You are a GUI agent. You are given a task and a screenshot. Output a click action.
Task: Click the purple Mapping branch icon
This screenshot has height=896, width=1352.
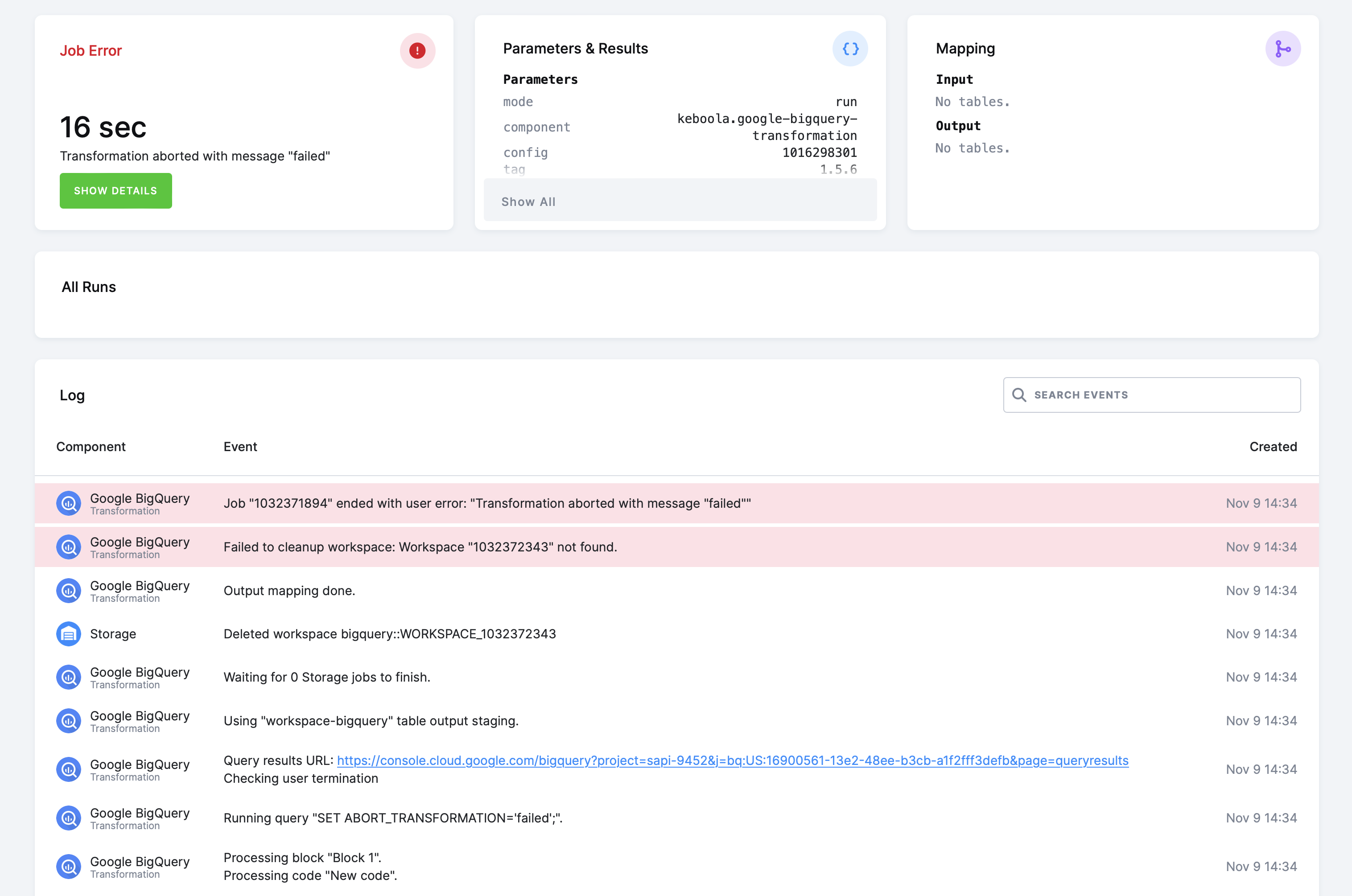coord(1283,49)
